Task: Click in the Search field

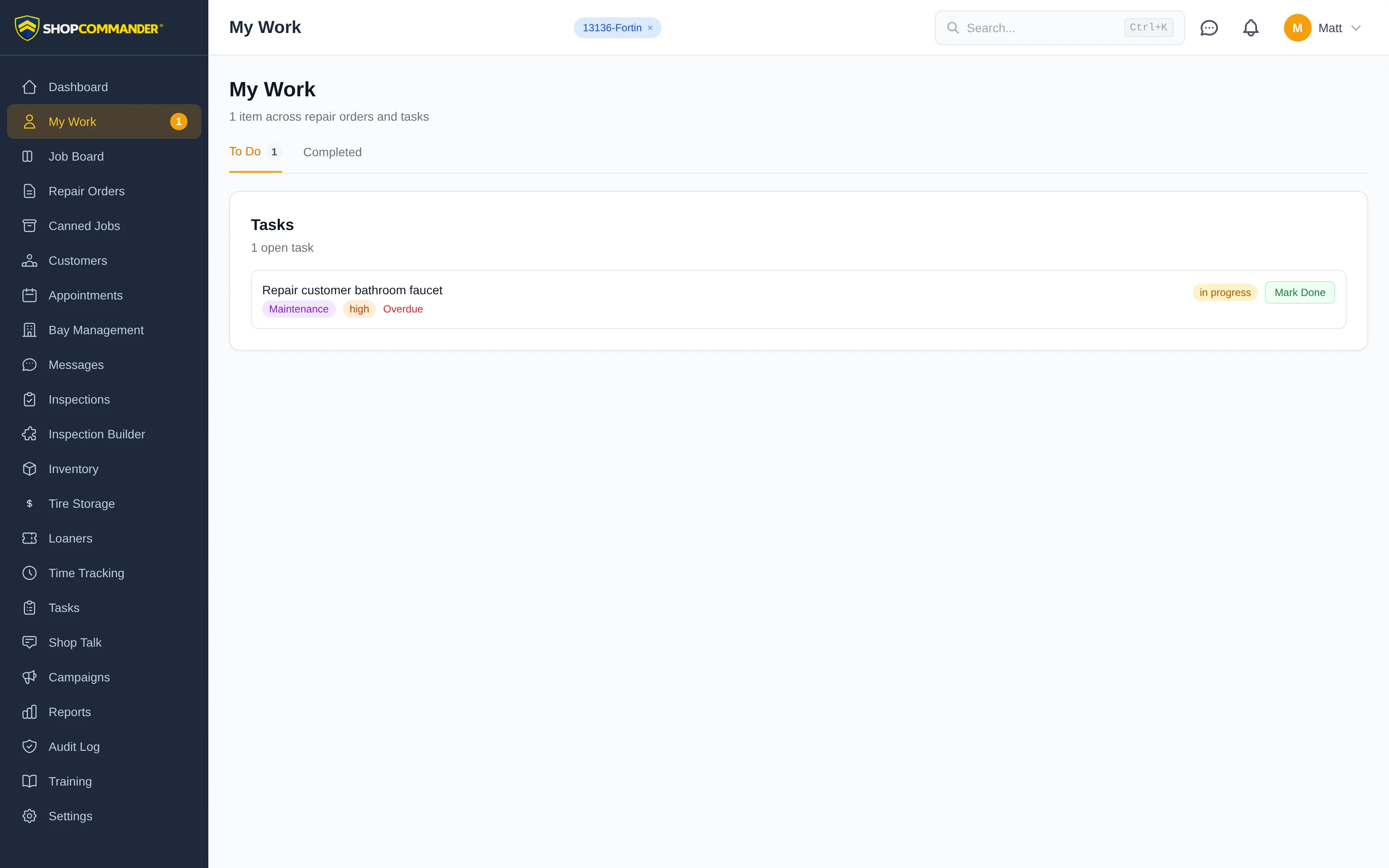Action: tap(1060, 27)
